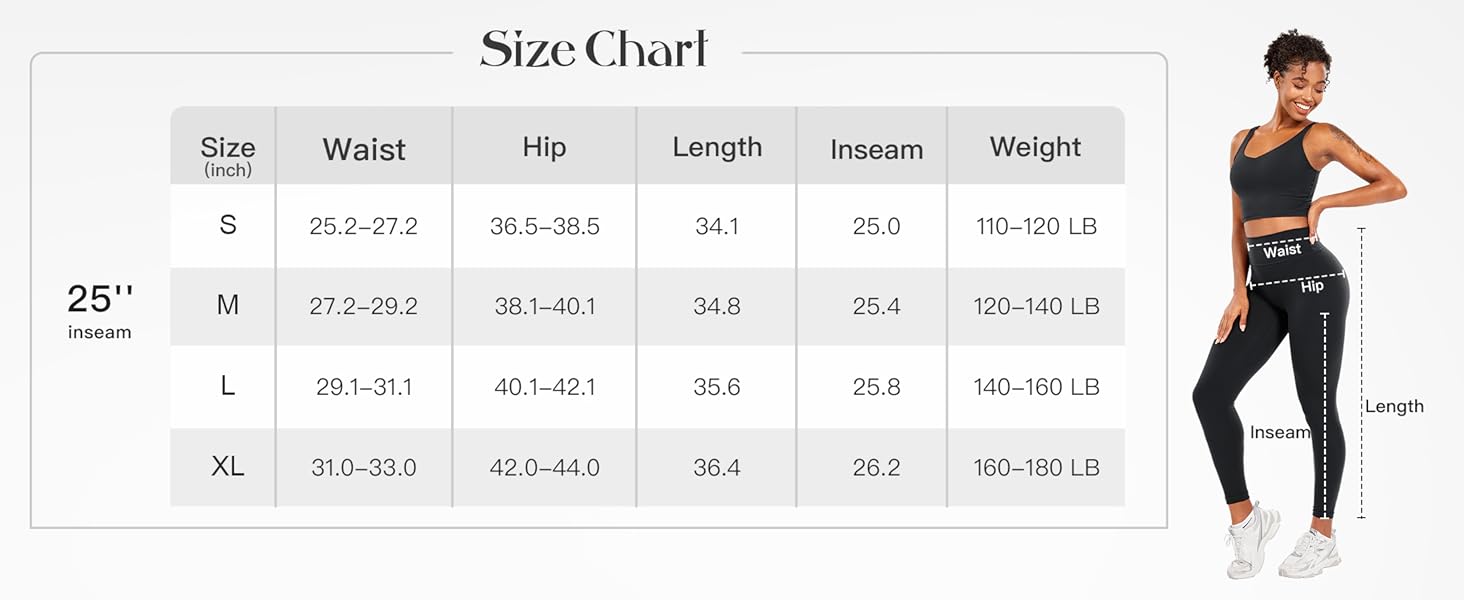Click the Length column header

tap(717, 147)
